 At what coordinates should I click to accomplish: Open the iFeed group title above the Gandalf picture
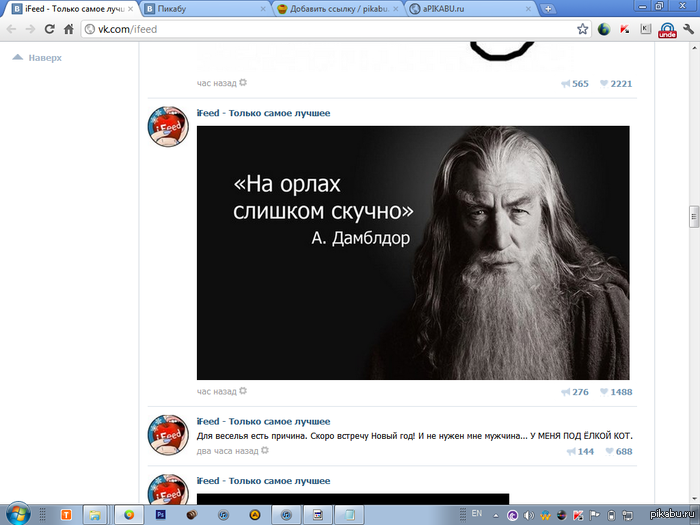(263, 113)
